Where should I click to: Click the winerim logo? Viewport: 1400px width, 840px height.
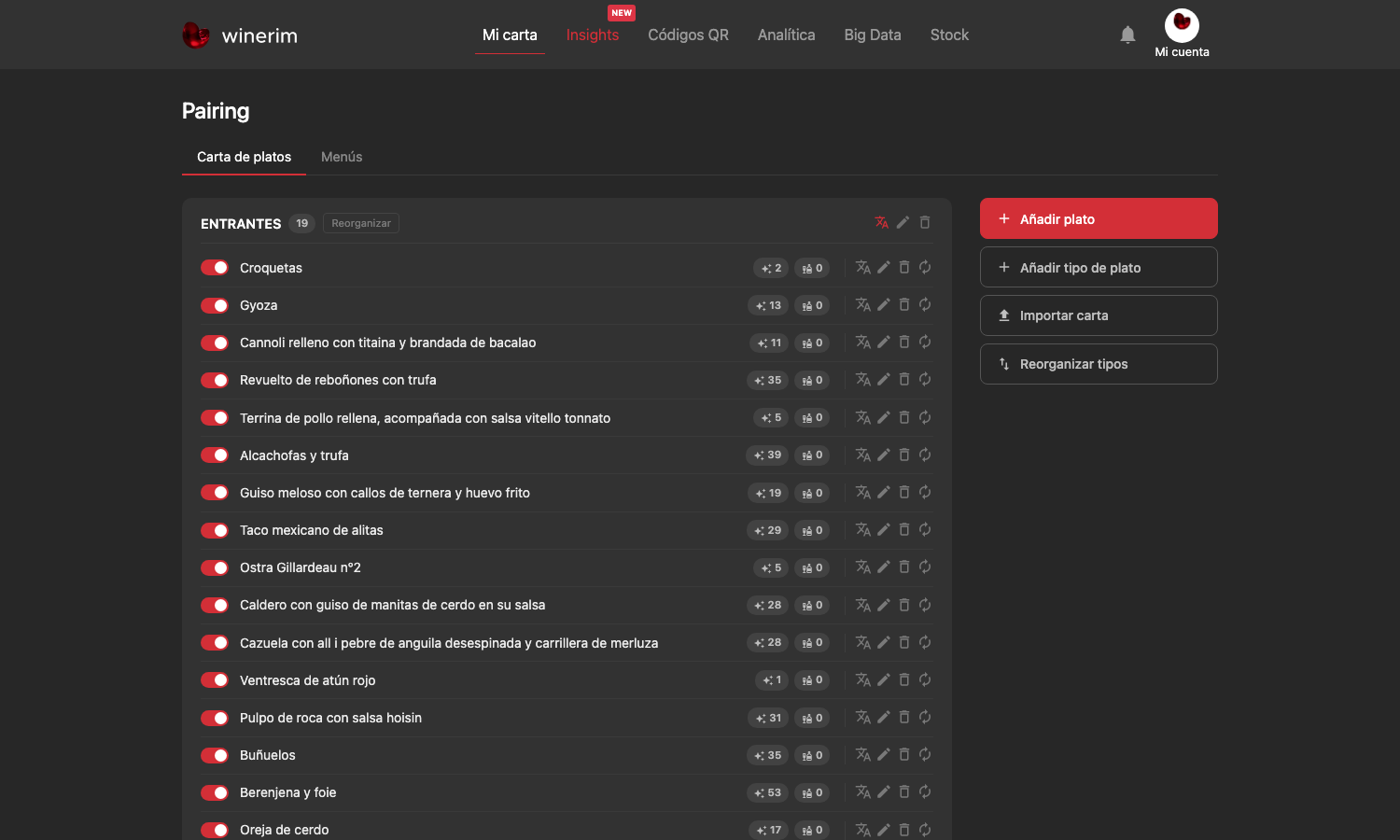pyautogui.click(x=240, y=35)
